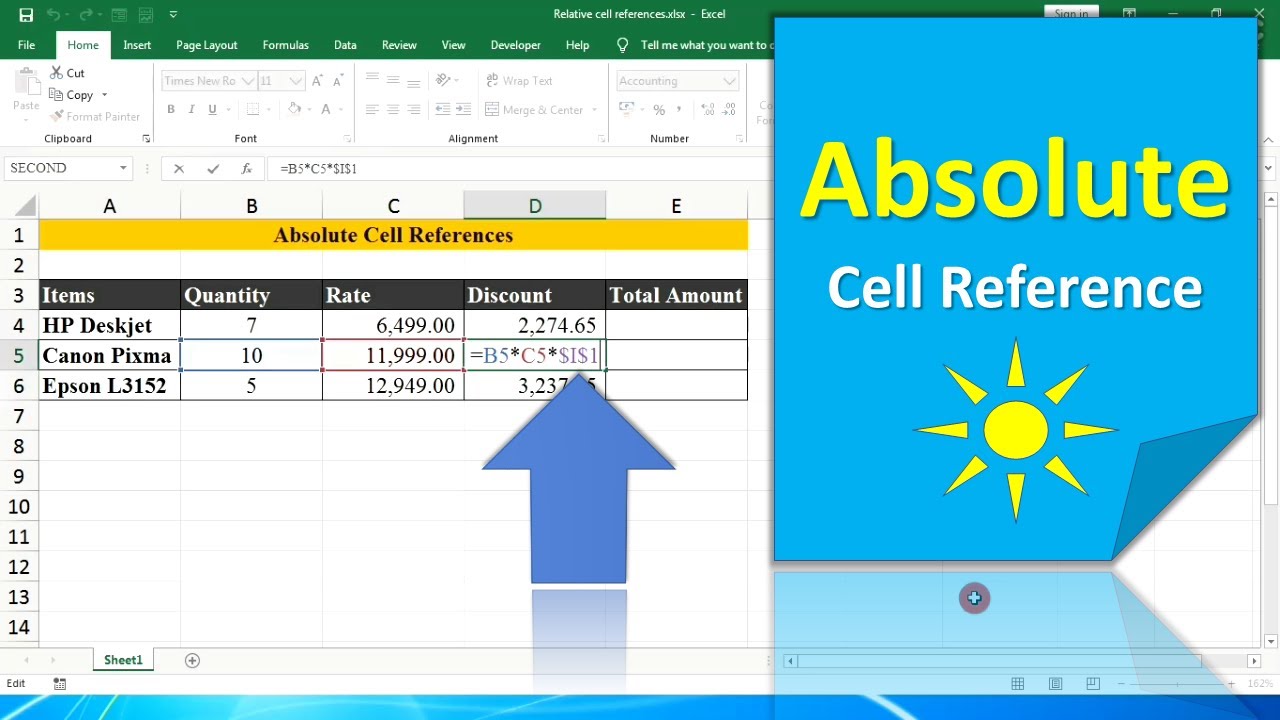Open the File tab
Screen dimensions: 1280x720
[26, 45]
